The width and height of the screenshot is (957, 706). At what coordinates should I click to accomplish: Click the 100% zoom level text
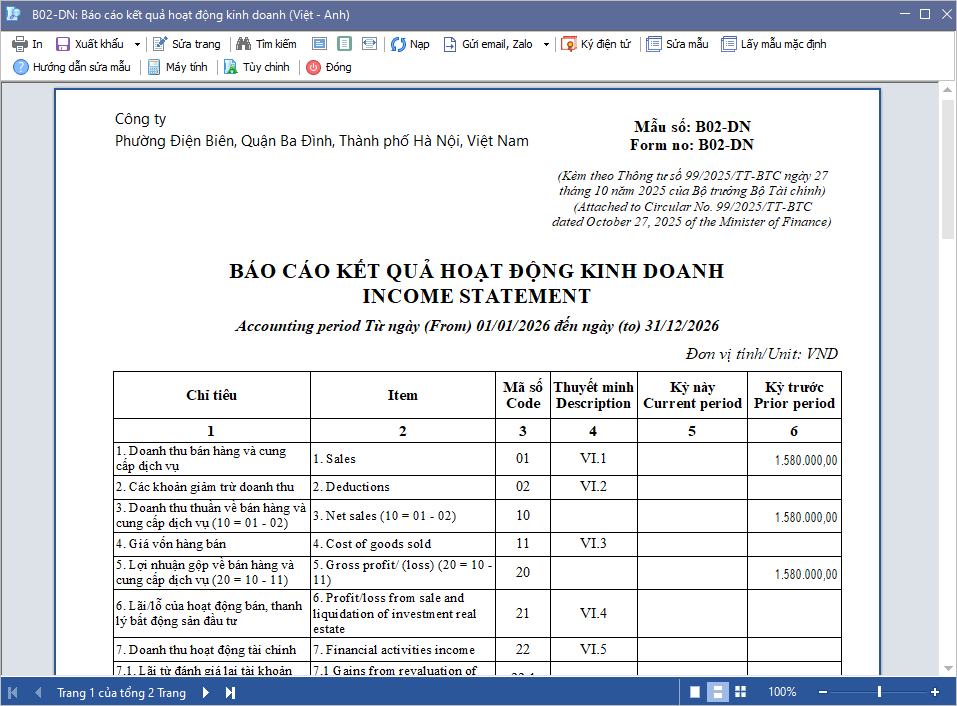coord(782,692)
